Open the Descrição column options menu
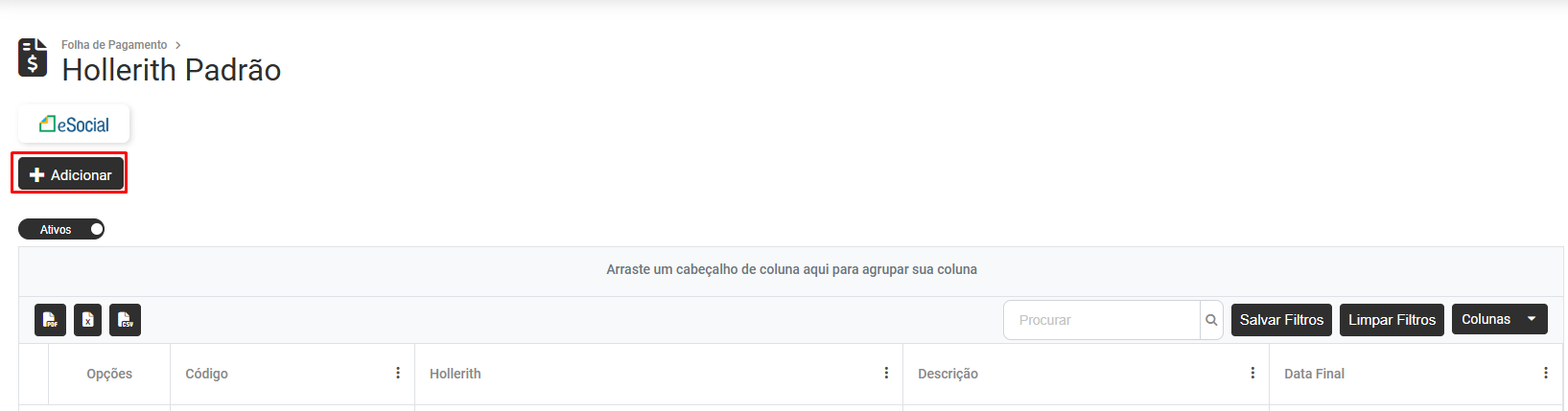 tap(1252, 374)
